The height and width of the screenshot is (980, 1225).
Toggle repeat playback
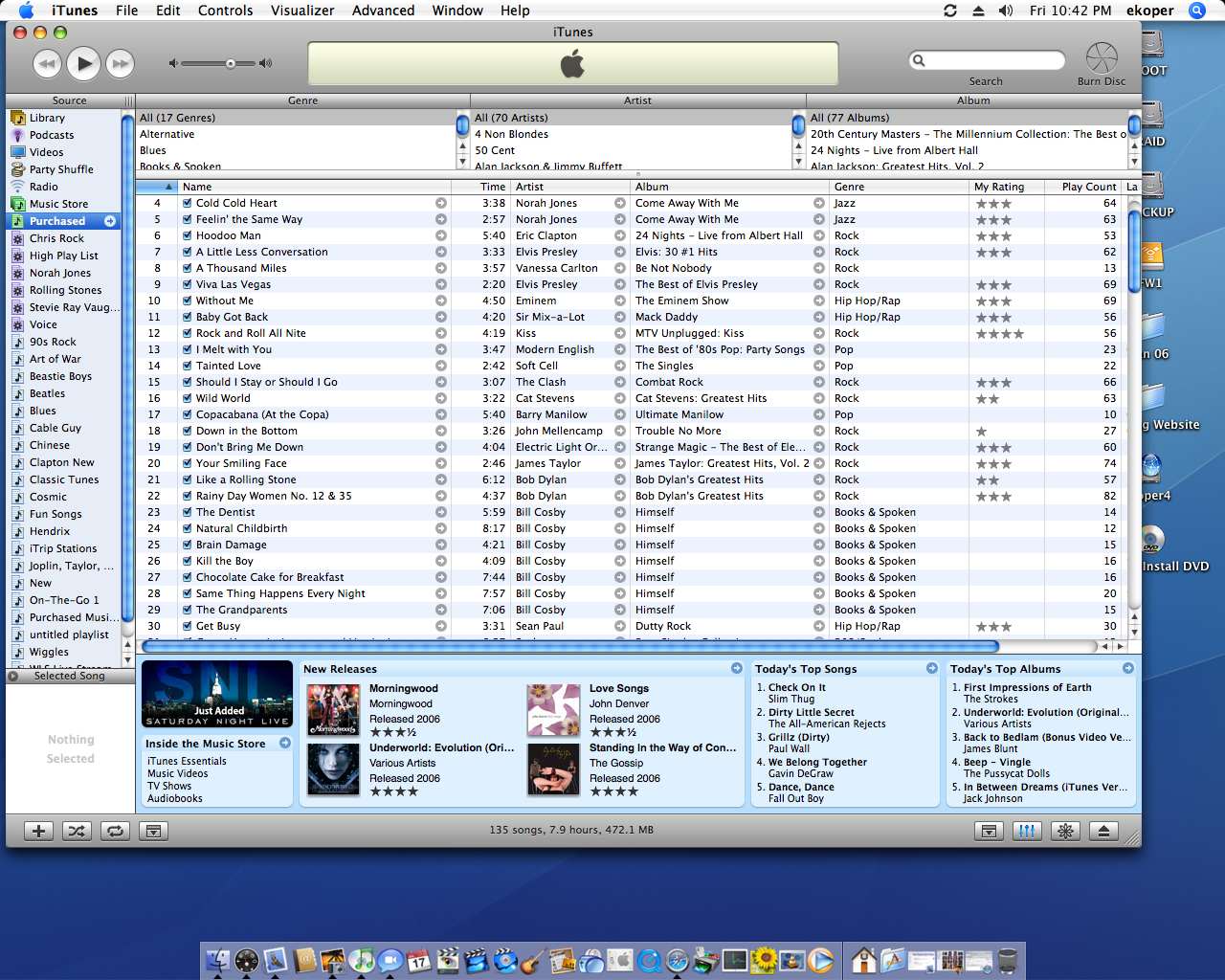pos(116,831)
